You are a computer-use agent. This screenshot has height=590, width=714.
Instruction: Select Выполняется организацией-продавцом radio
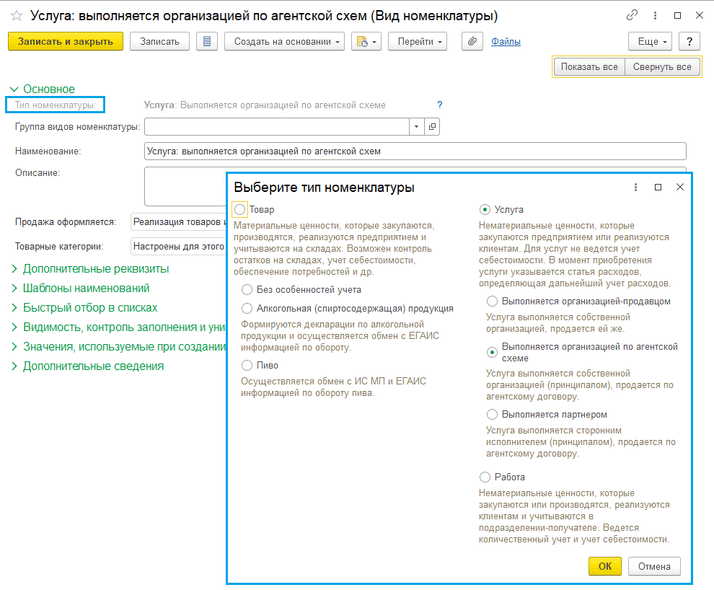click(492, 301)
